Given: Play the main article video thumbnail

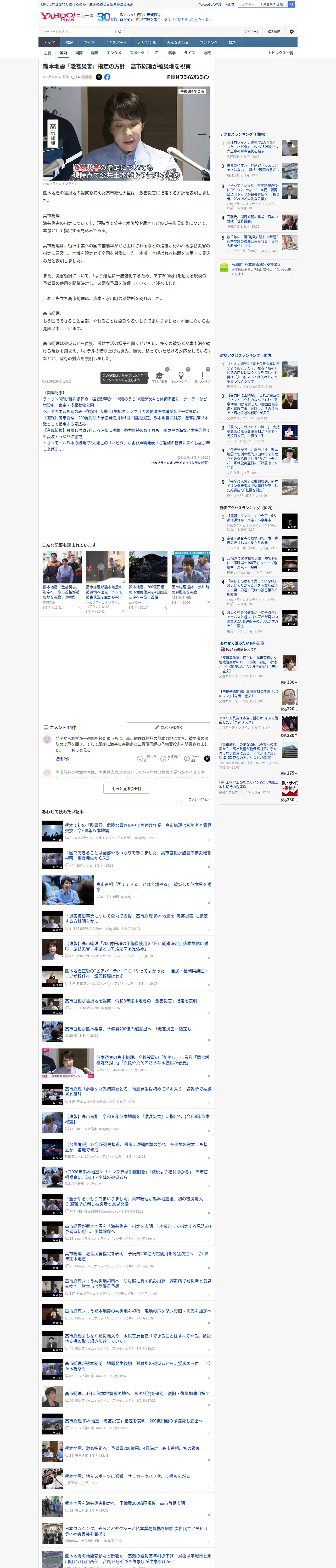Looking at the screenshot, I should (126, 133).
